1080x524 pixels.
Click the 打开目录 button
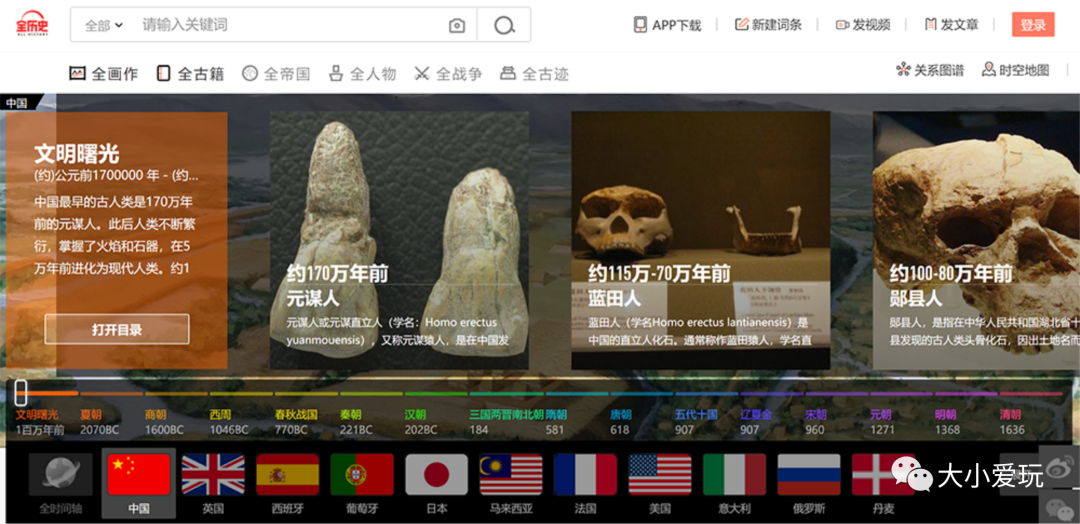(117, 329)
